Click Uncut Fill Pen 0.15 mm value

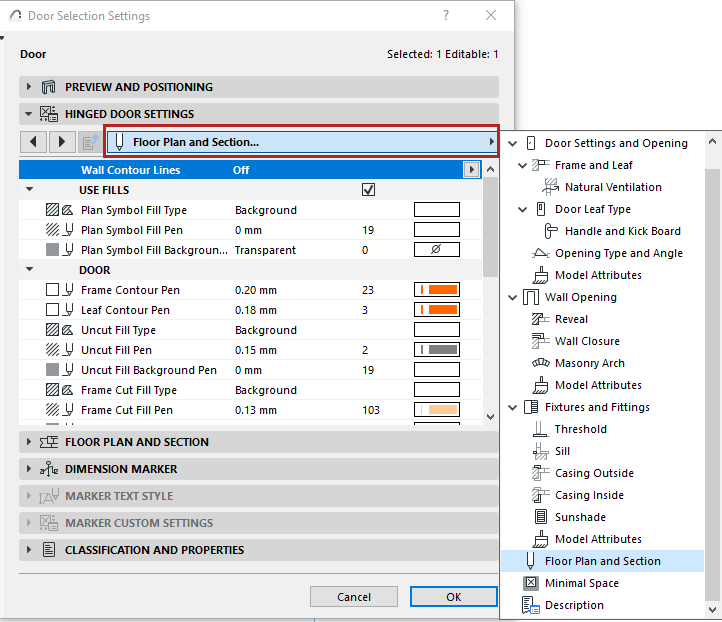pyautogui.click(x=256, y=350)
